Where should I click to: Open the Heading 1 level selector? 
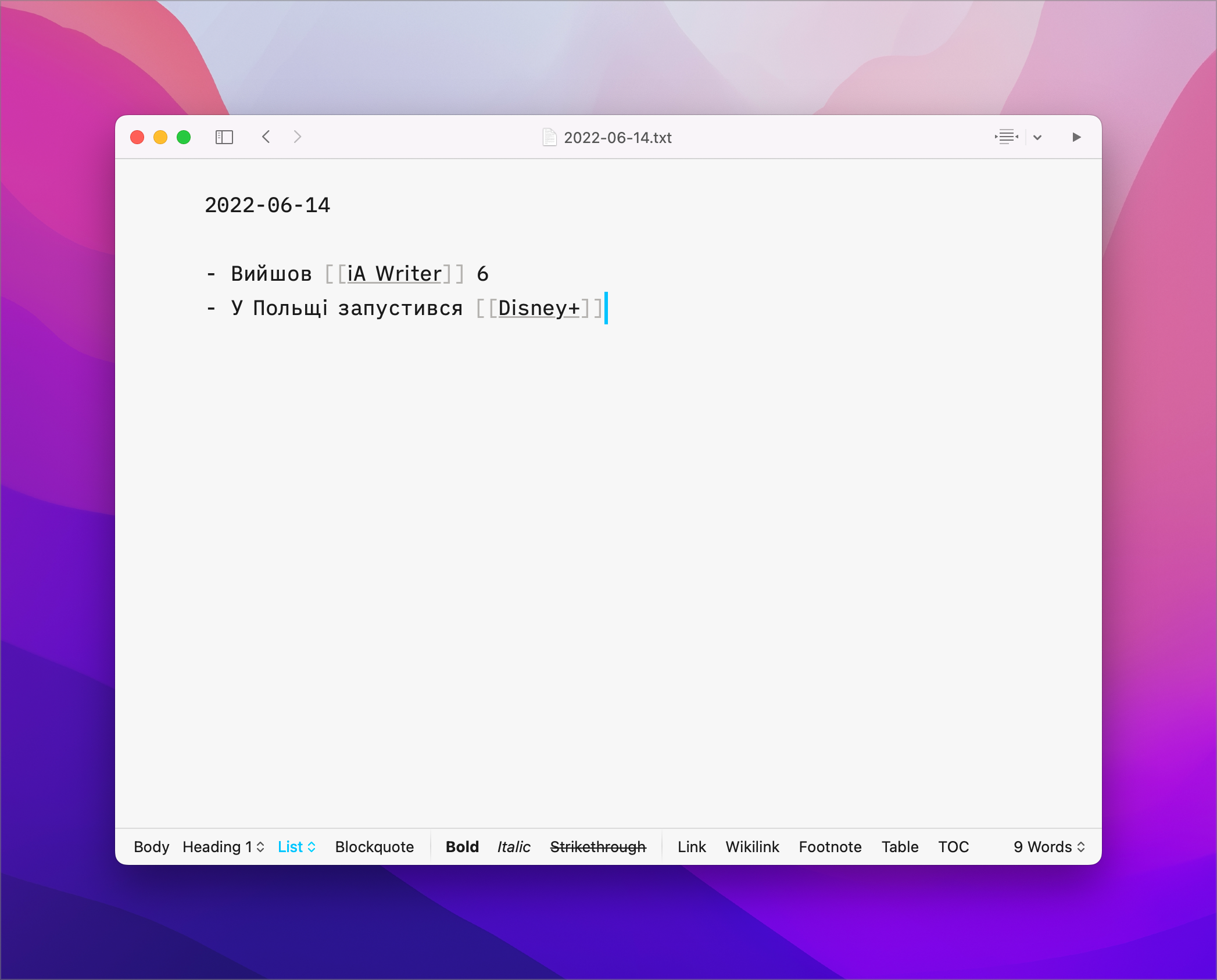(x=223, y=847)
